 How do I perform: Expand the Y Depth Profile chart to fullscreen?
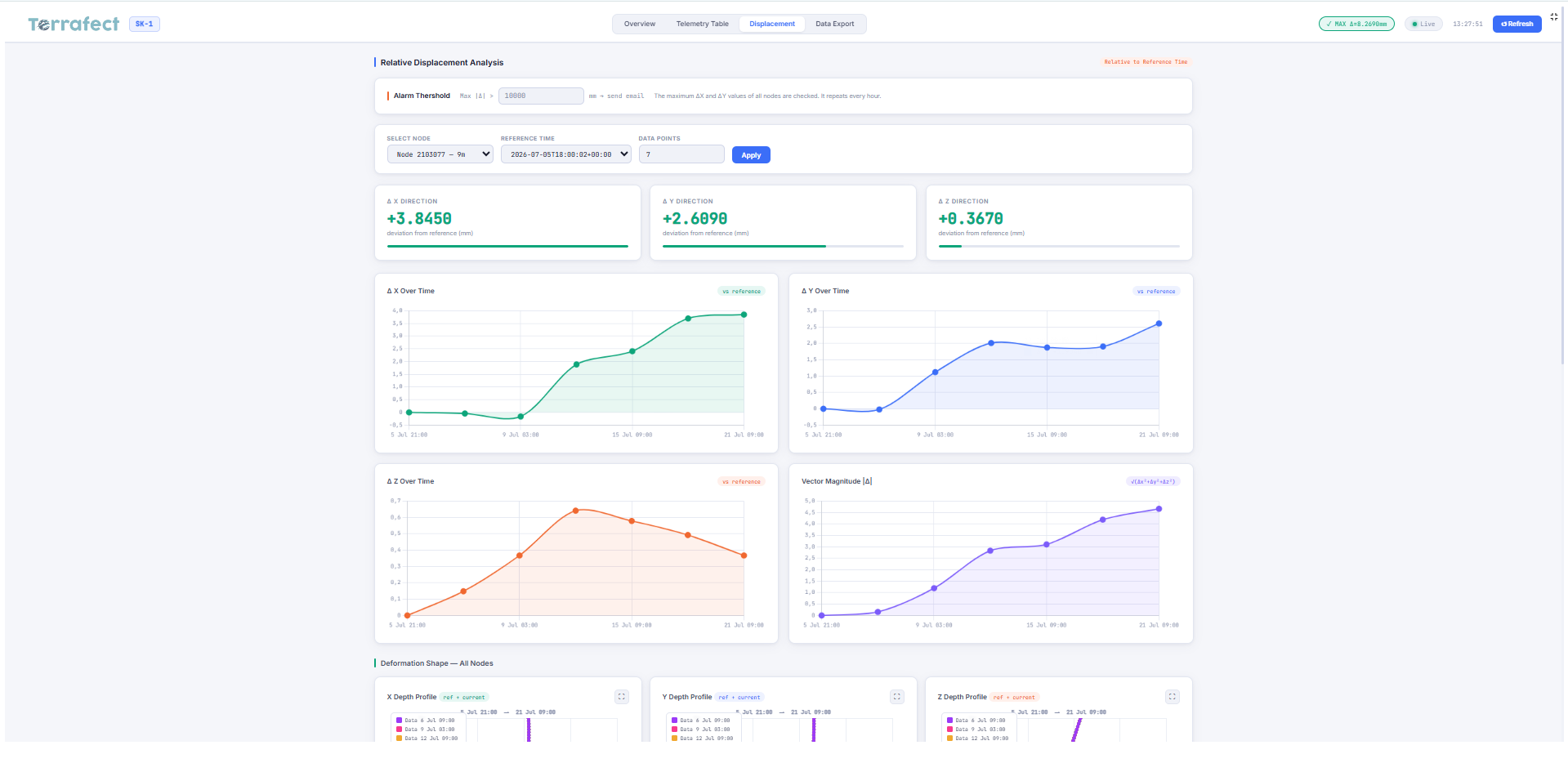(897, 697)
